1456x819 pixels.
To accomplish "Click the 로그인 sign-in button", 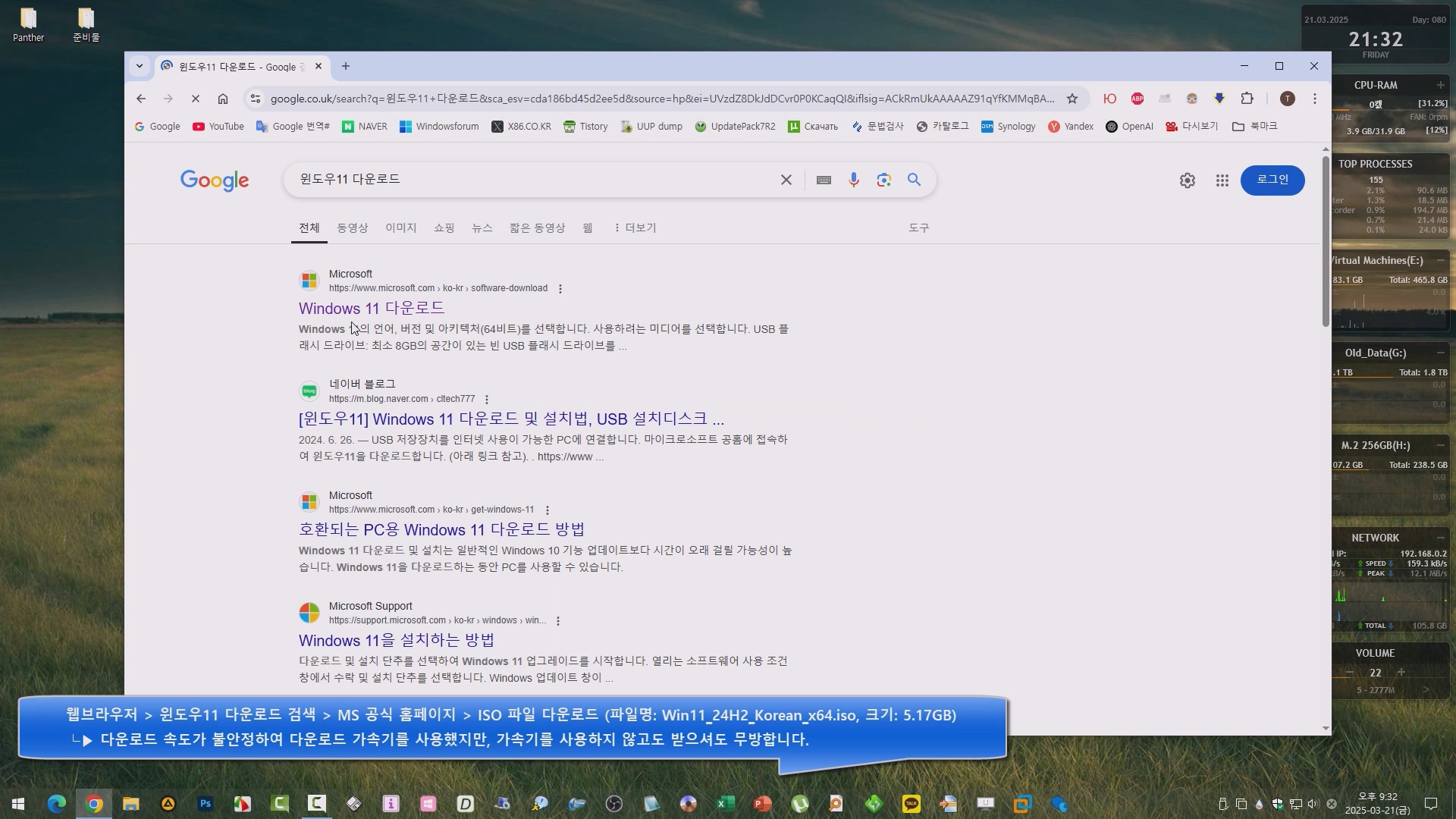I will pos(1272,180).
